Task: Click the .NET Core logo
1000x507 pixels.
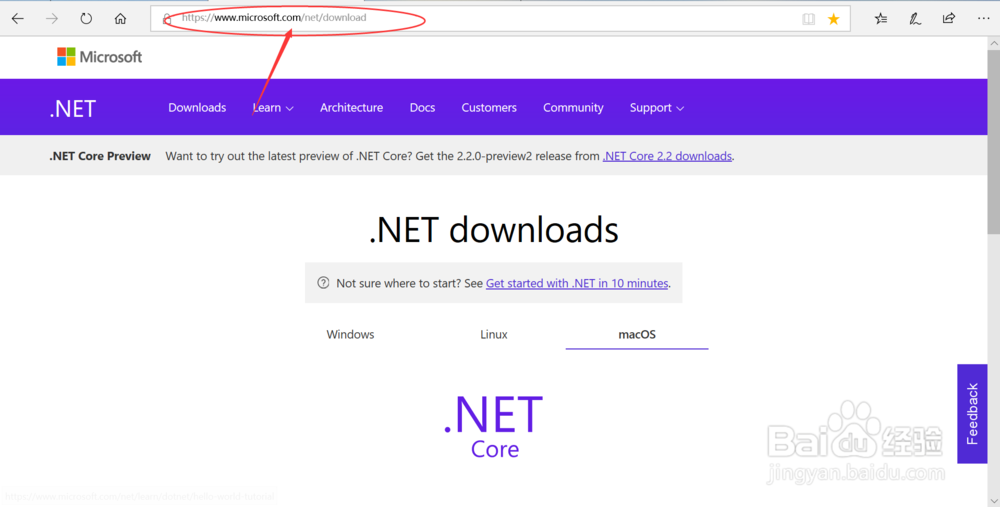Action: (x=494, y=427)
